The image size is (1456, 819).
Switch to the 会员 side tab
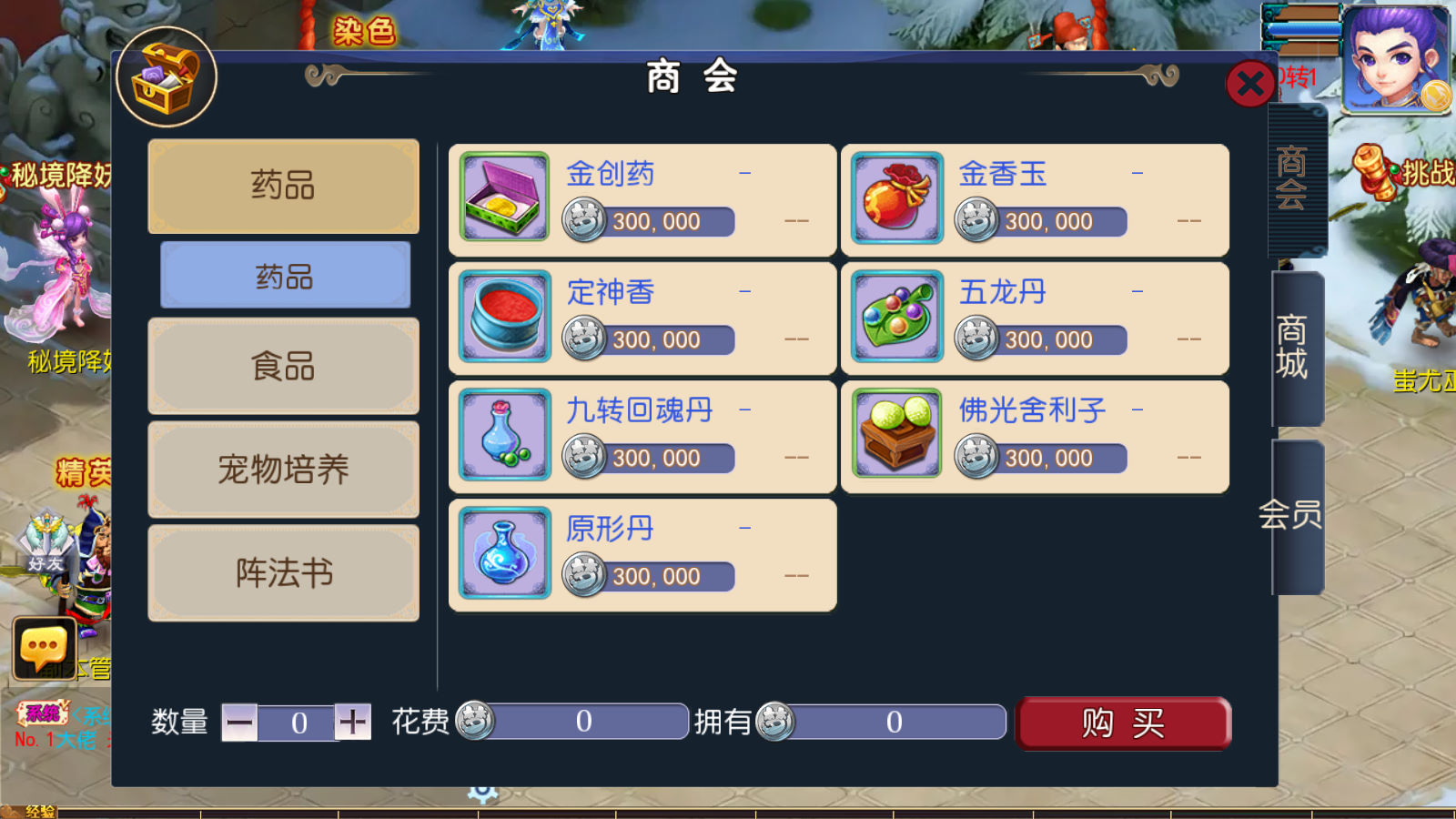click(1293, 516)
